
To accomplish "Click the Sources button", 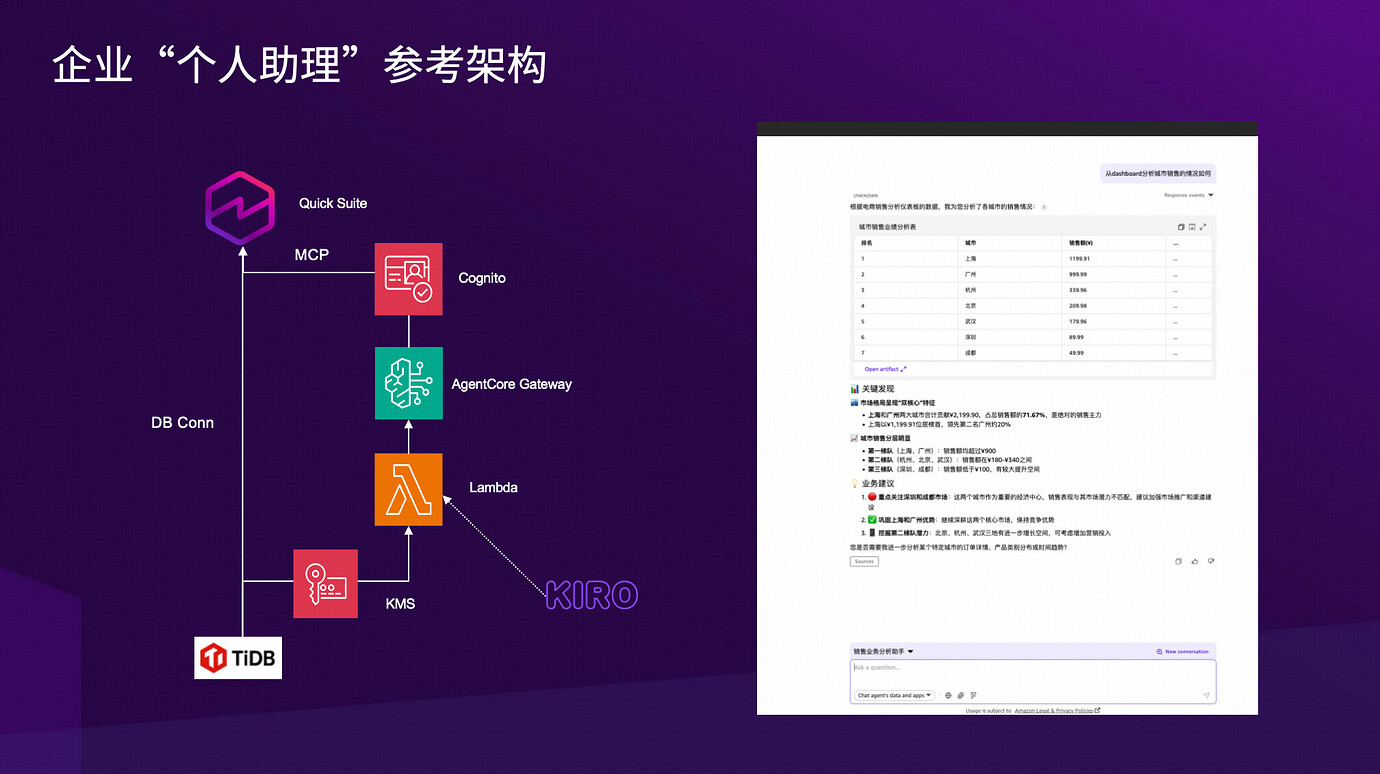I will pyautogui.click(x=863, y=561).
